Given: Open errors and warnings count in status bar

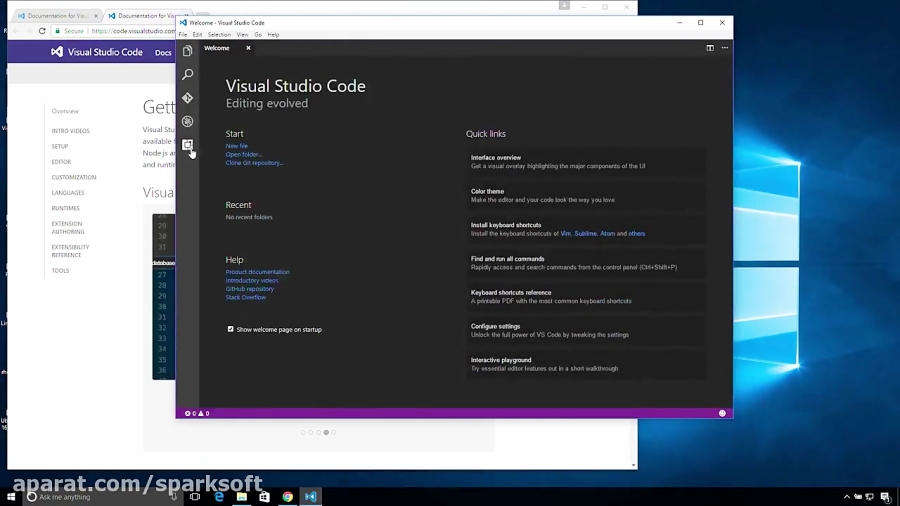Looking at the screenshot, I should tap(197, 413).
